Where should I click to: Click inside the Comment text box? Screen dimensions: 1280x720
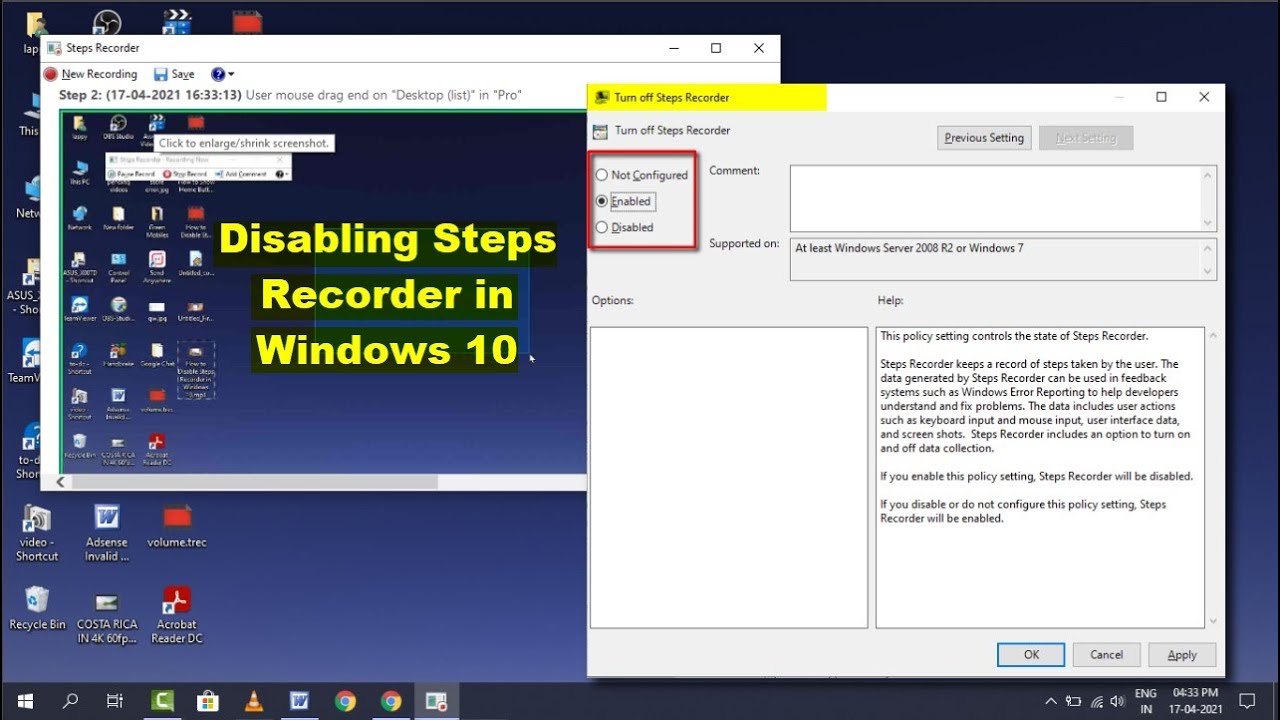pos(995,198)
